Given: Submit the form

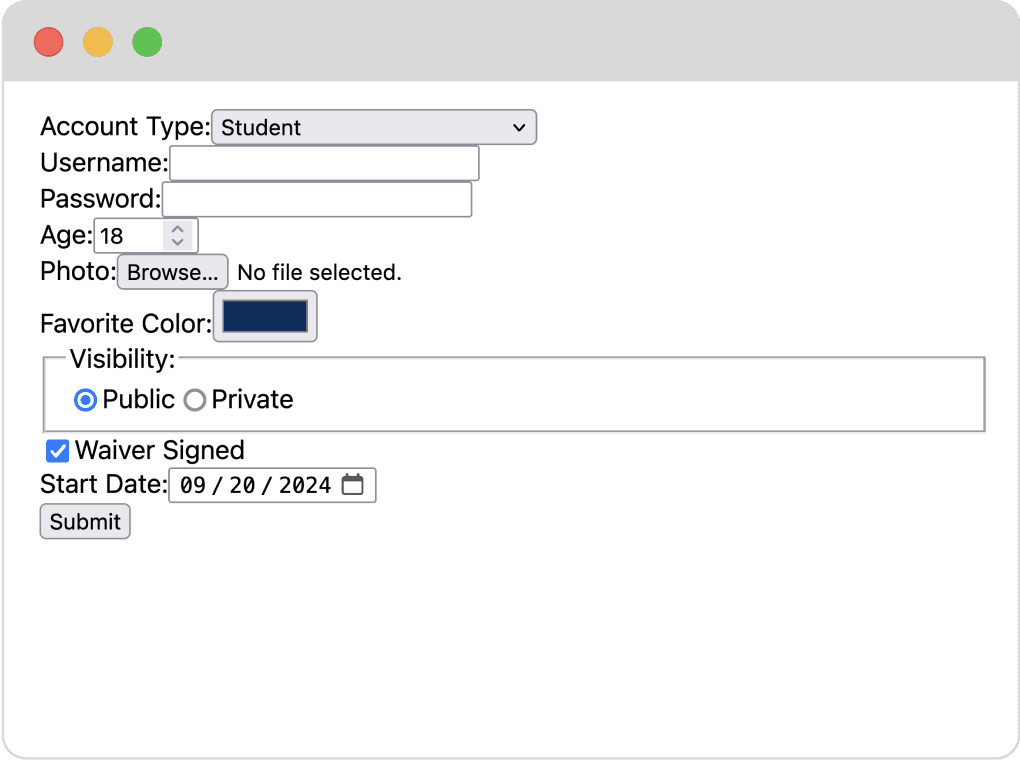Looking at the screenshot, I should (85, 521).
